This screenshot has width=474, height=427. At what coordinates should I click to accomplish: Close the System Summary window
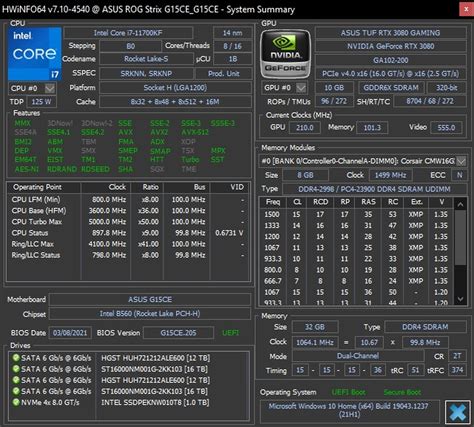466,9
